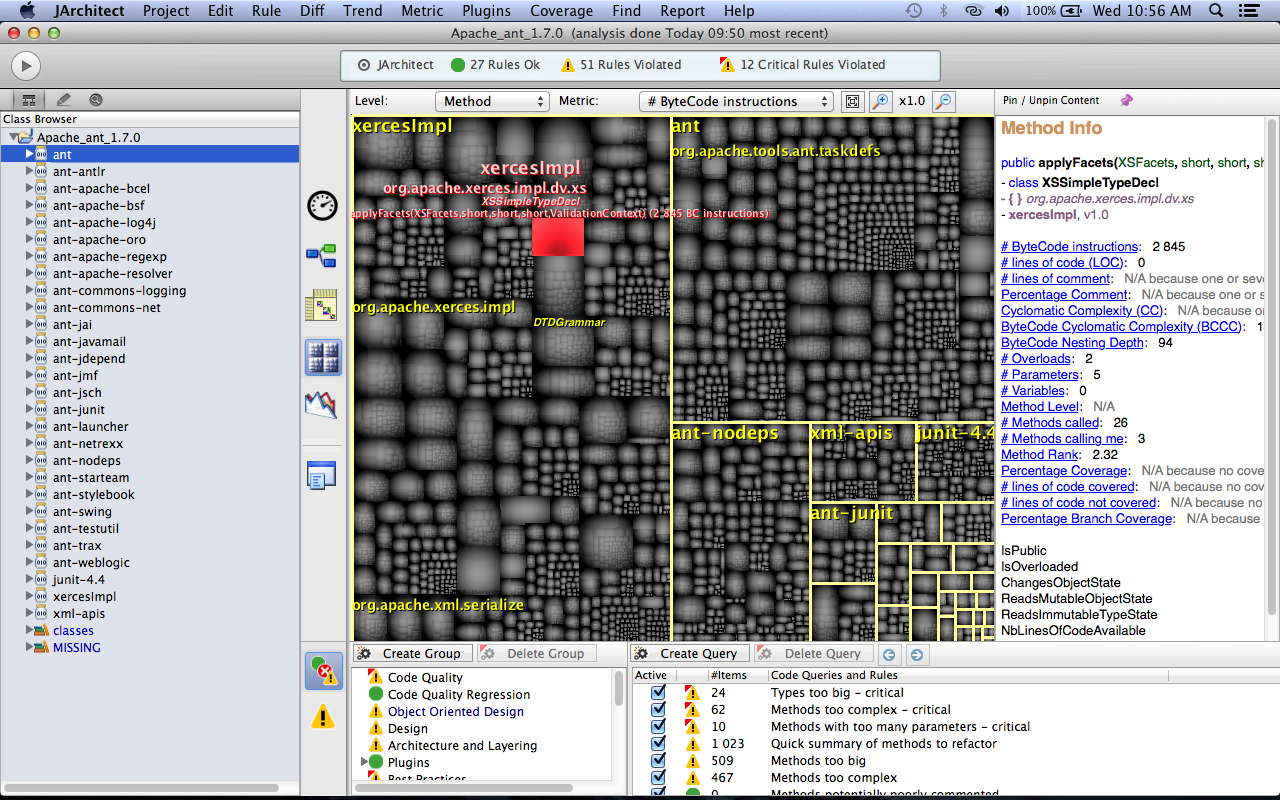Expand the ant-apache-bcel tree node
The height and width of the screenshot is (800, 1280).
point(29,189)
